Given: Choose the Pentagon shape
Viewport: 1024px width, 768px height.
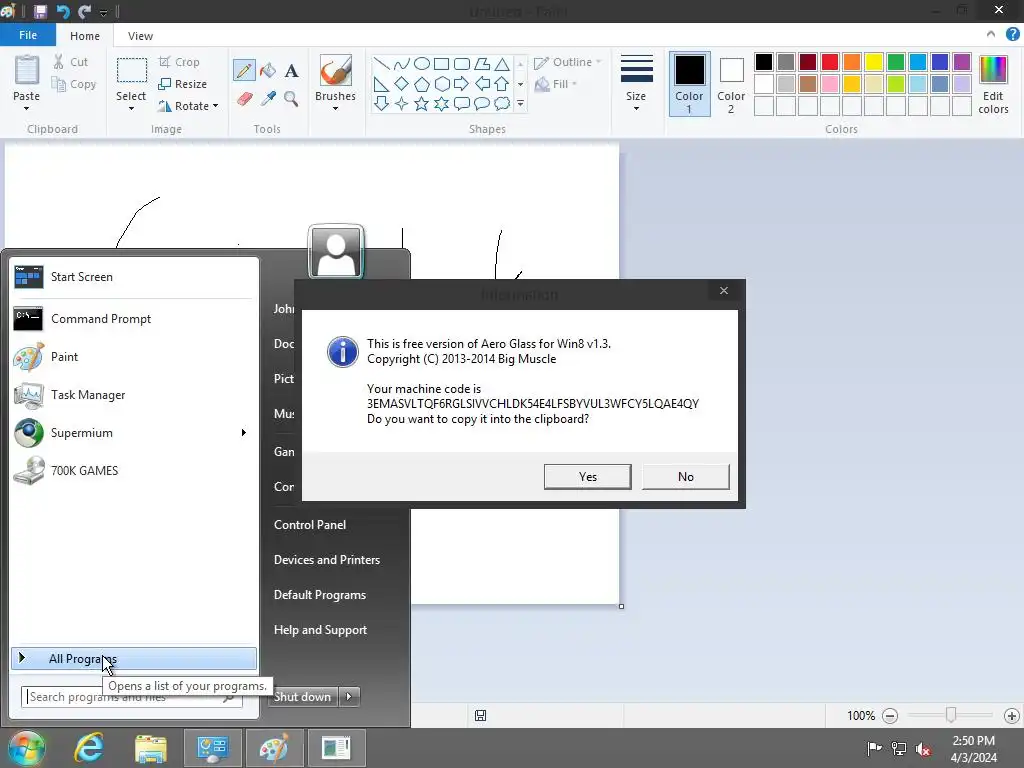Looking at the screenshot, I should pos(422,84).
